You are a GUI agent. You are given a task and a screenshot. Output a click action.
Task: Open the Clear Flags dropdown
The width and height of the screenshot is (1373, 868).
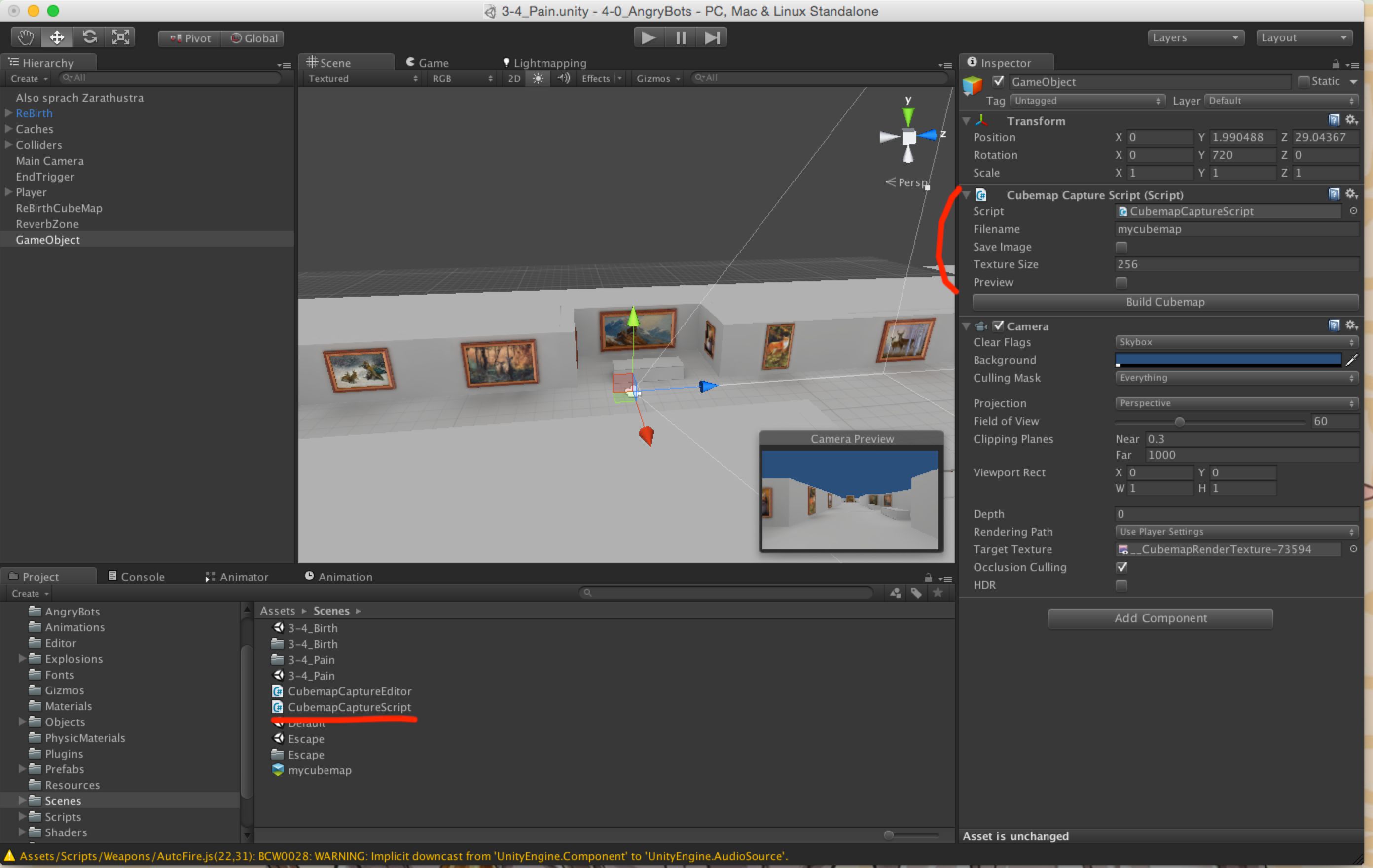click(1235, 342)
